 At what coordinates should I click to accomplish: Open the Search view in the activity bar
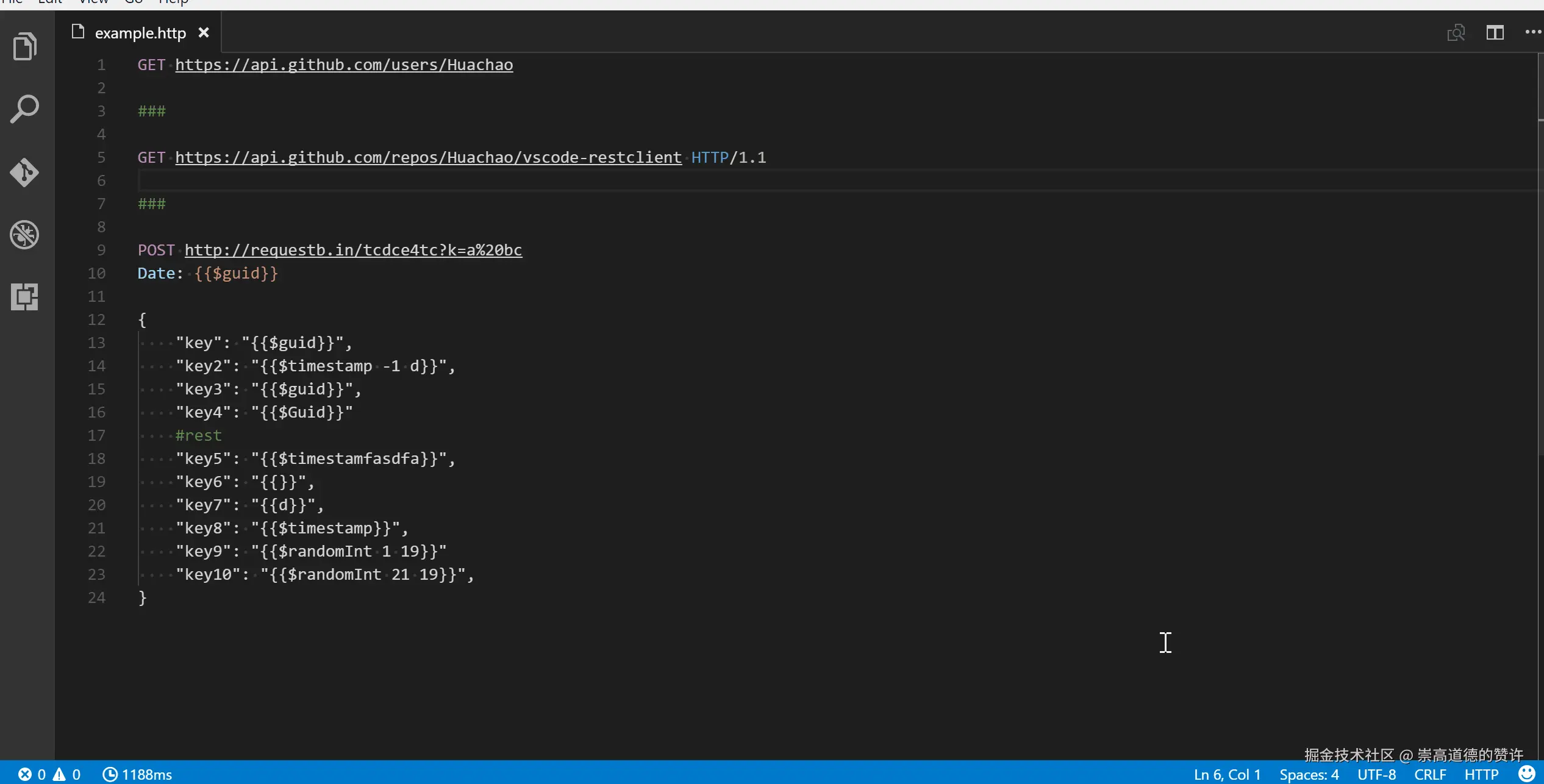[x=25, y=109]
